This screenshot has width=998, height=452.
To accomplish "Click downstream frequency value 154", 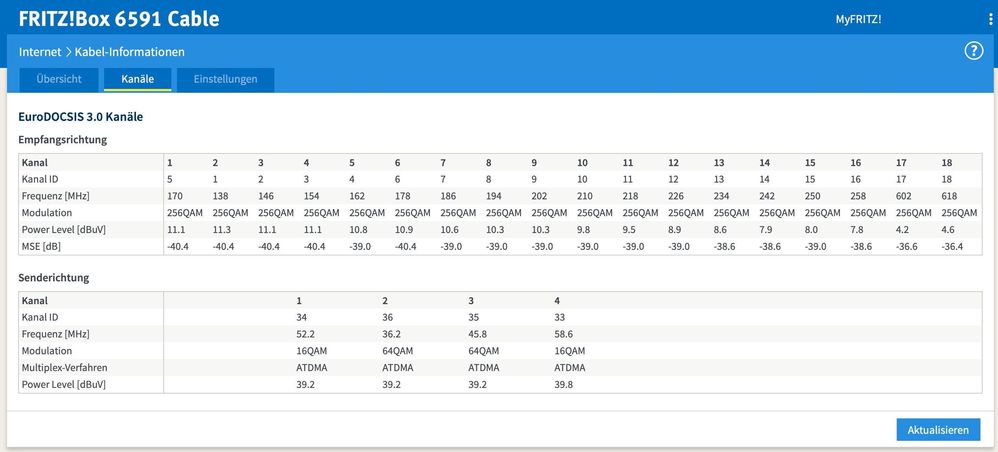I will pos(311,196).
